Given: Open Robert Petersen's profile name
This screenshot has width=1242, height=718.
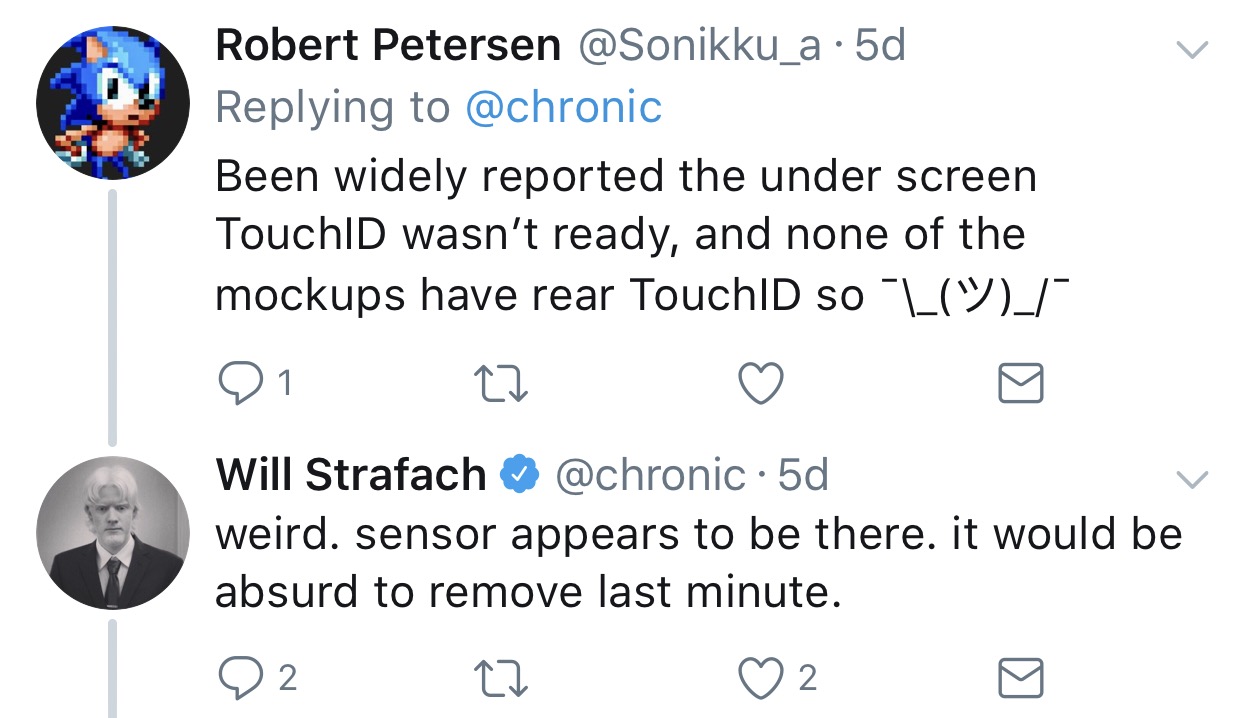Looking at the screenshot, I should coord(388,46).
